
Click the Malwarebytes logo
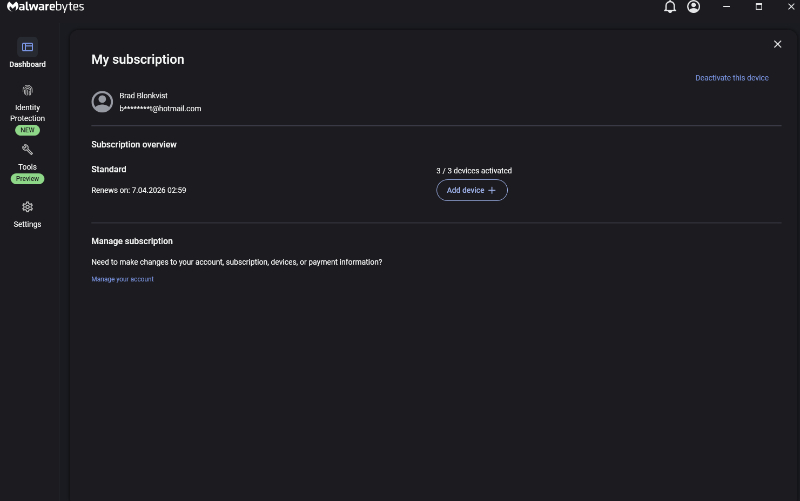click(x=45, y=7)
